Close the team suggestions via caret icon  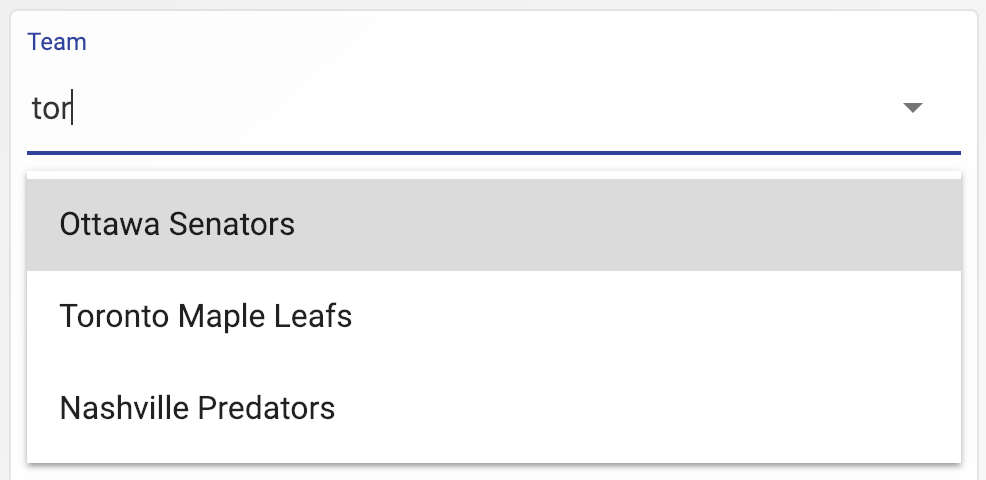912,108
